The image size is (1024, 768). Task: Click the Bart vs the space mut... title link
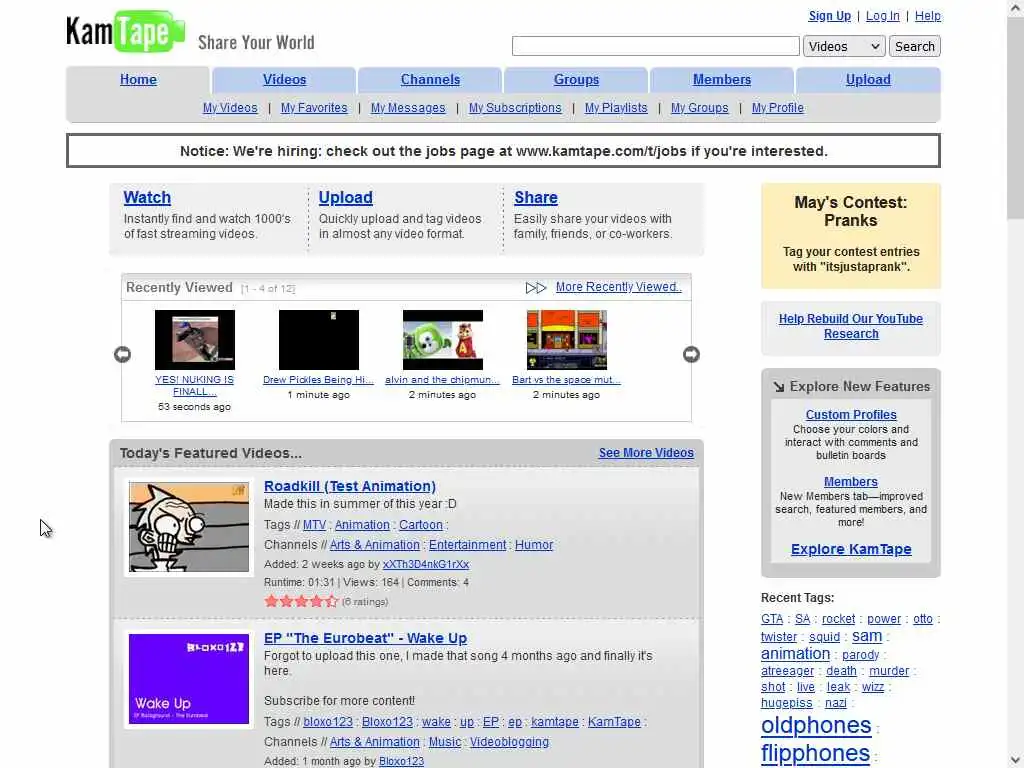click(x=566, y=379)
